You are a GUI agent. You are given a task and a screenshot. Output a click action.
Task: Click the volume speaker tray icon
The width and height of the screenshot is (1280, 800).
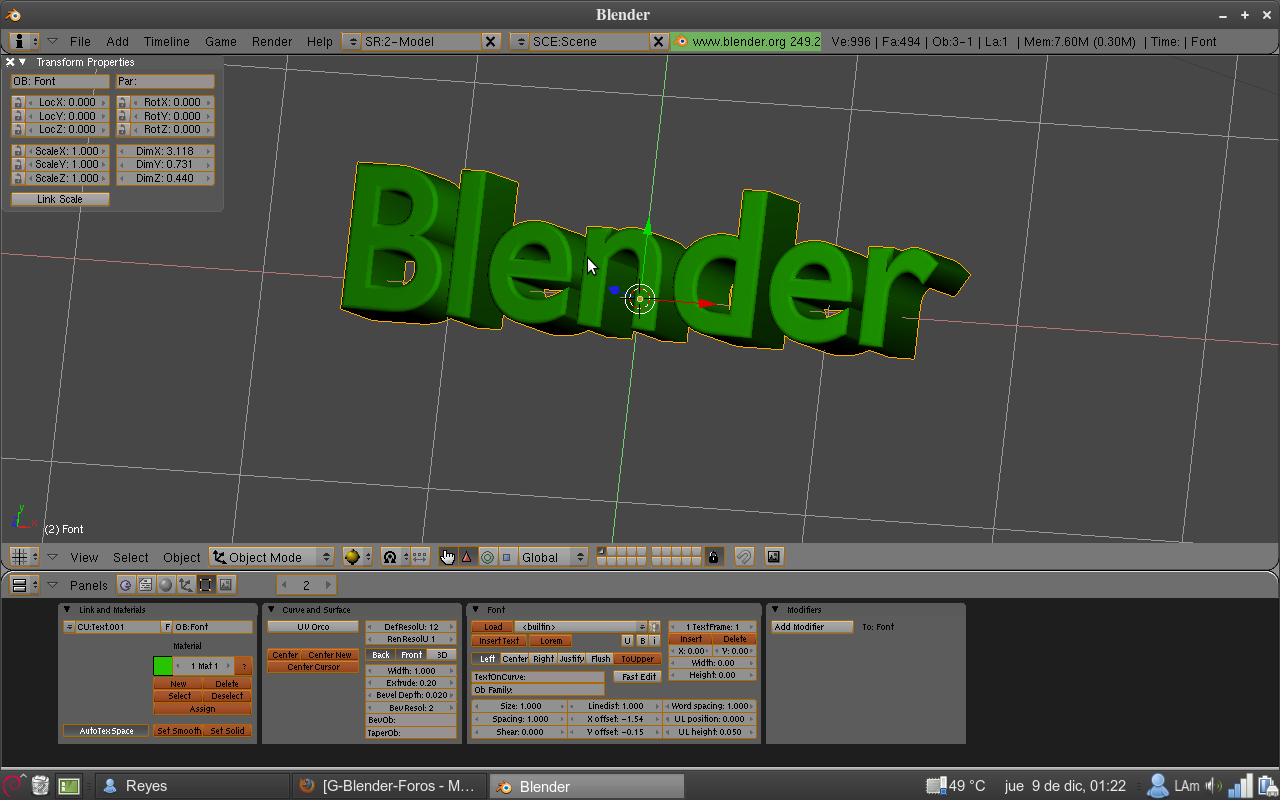click(1214, 786)
